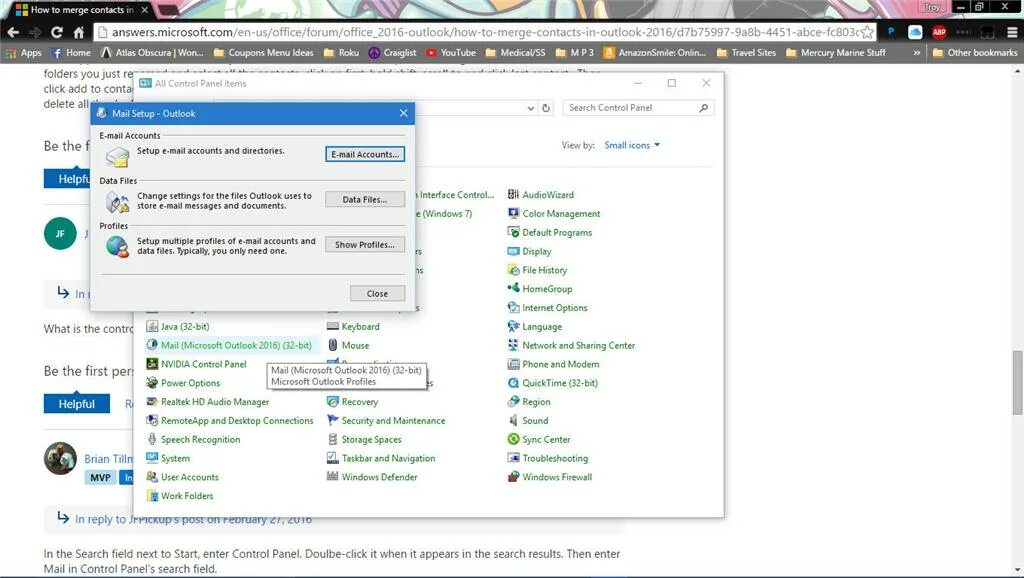Open the Apps bookmark shortcut

click(24, 52)
